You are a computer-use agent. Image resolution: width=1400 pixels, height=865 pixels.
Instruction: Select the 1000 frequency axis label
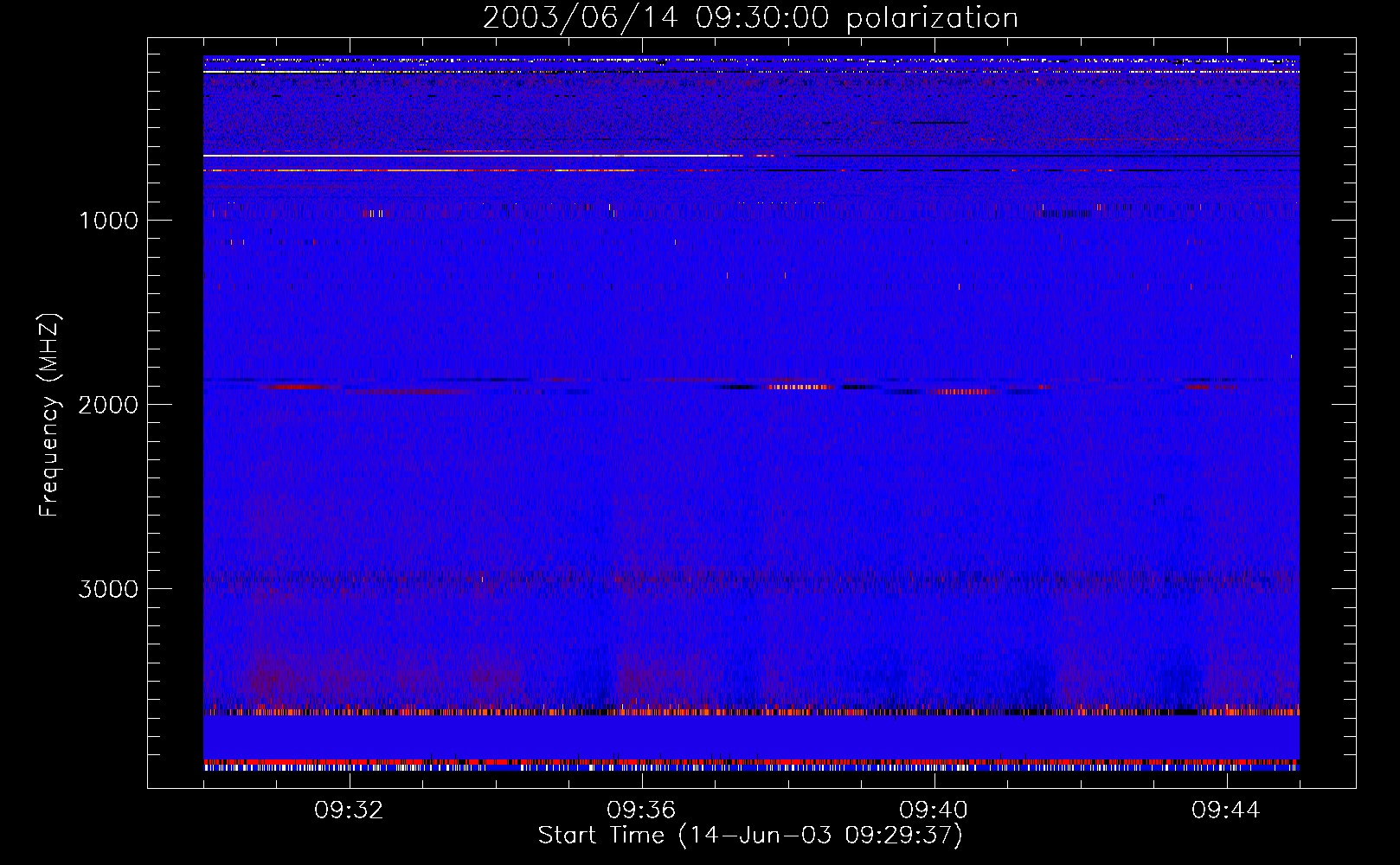click(x=108, y=221)
